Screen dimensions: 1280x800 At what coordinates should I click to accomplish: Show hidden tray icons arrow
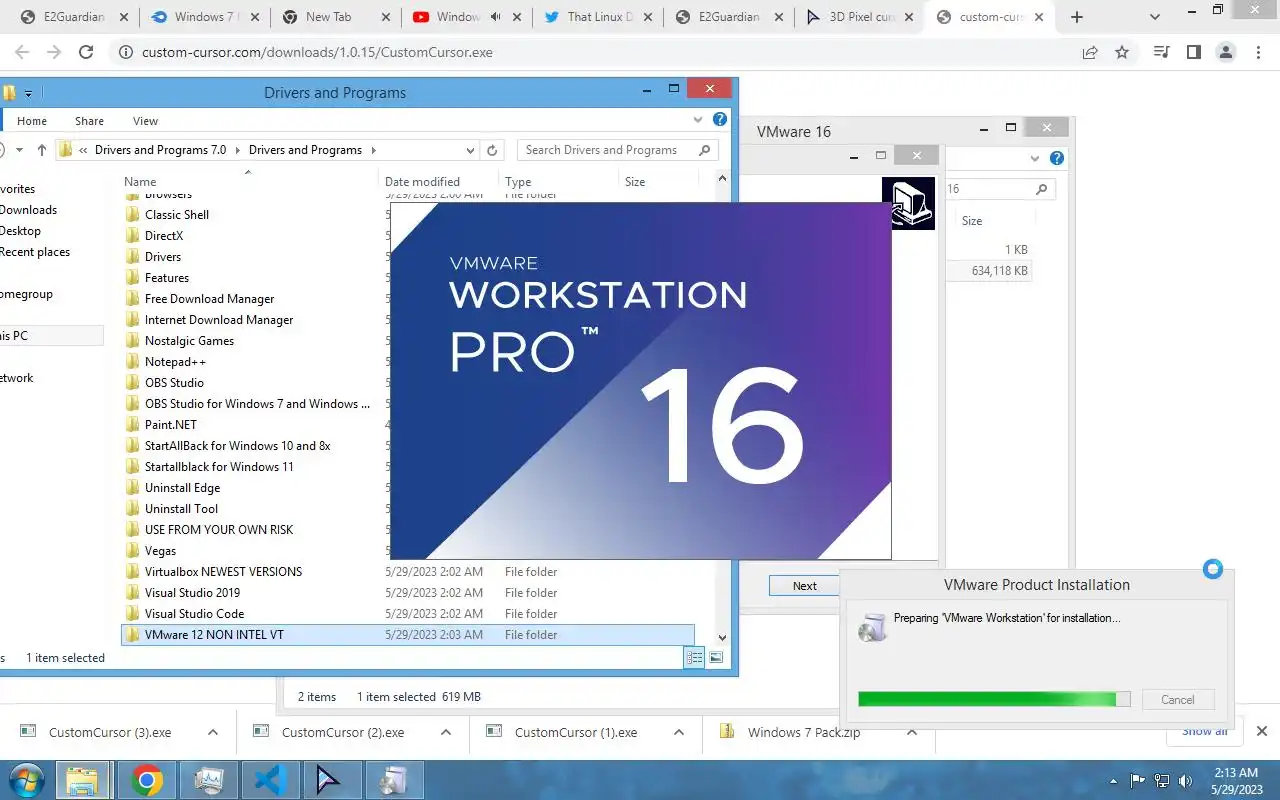pos(1114,781)
